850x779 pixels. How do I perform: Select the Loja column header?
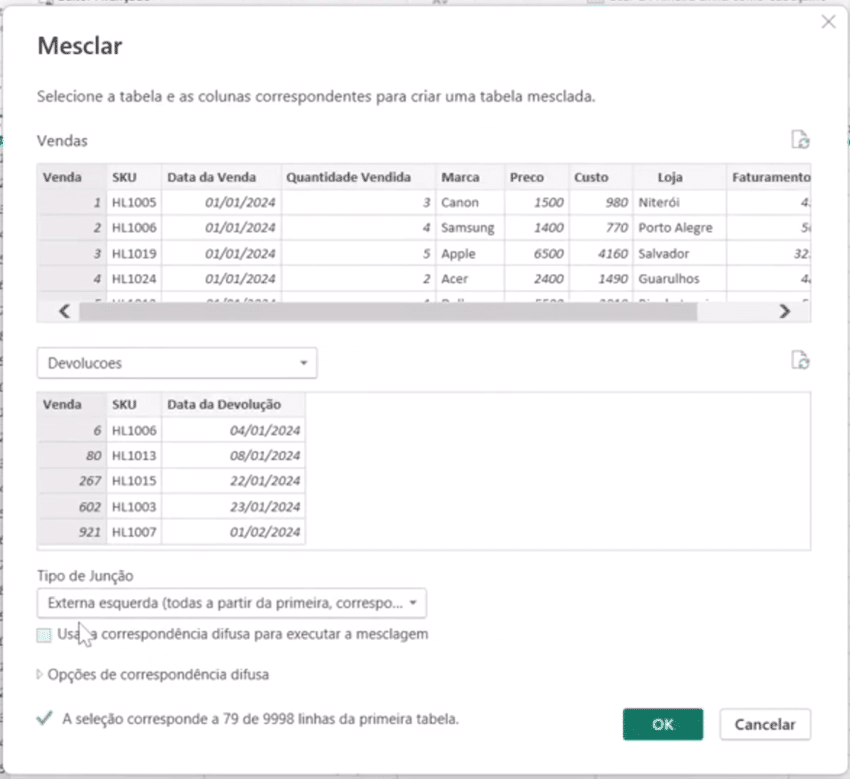pos(680,177)
